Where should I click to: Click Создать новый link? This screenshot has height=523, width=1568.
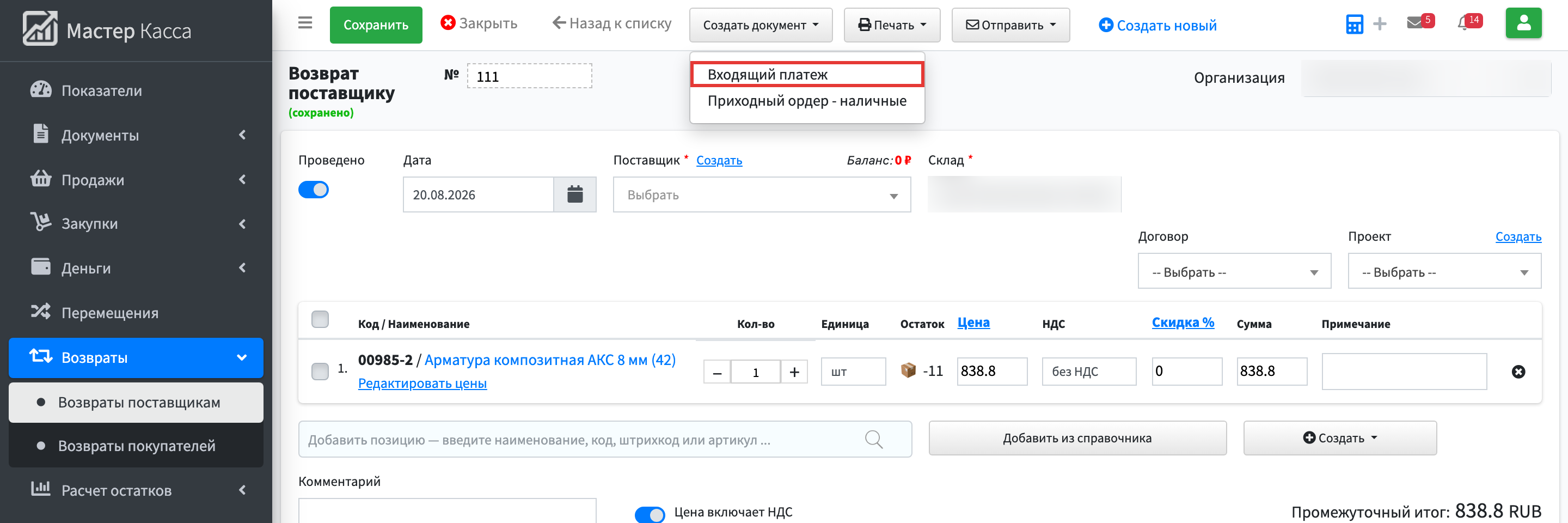1157,25
